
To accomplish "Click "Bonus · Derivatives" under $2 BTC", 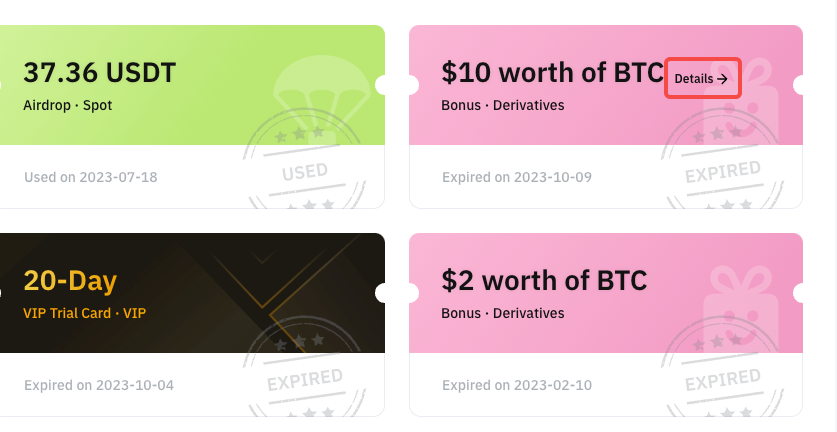I will [x=503, y=313].
